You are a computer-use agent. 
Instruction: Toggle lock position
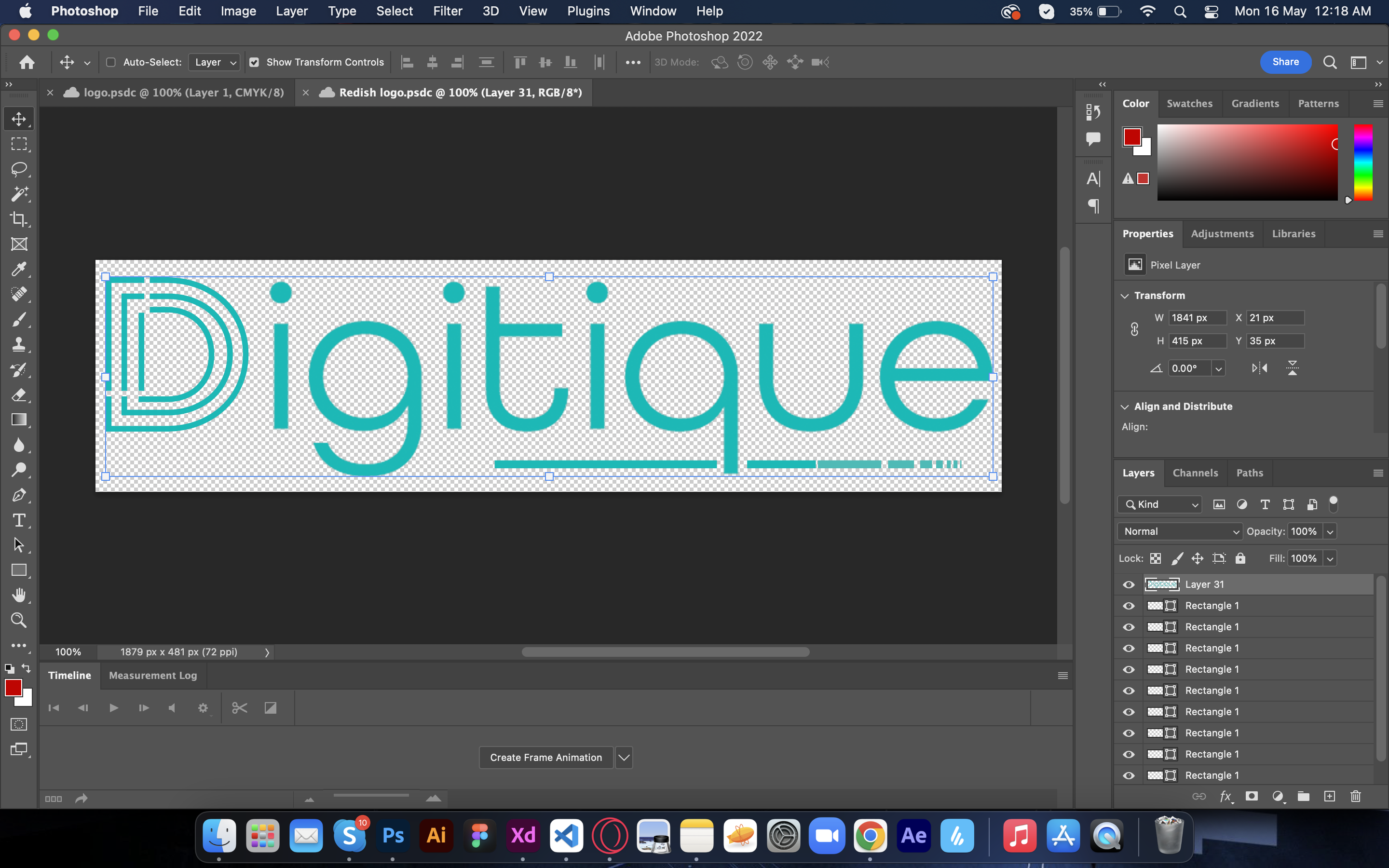tap(1198, 558)
